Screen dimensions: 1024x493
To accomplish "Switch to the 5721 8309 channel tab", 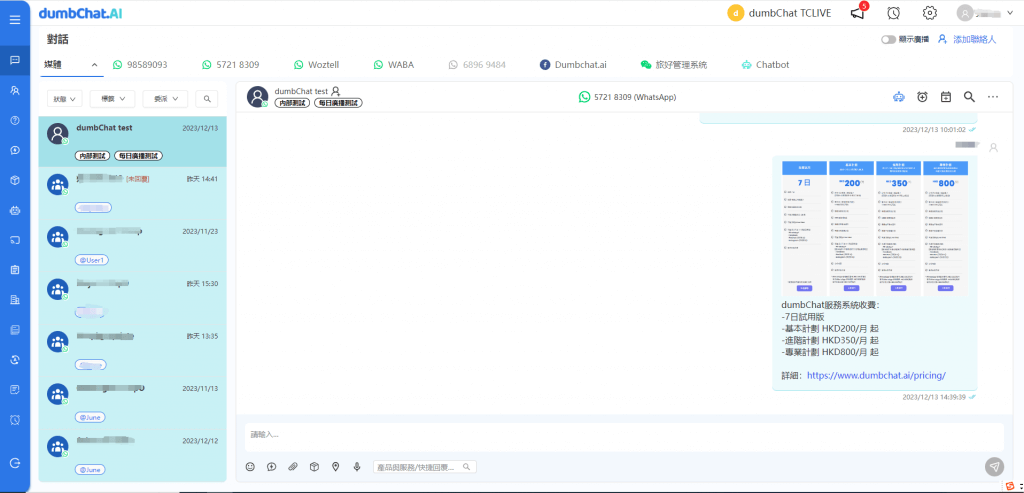I will click(231, 65).
